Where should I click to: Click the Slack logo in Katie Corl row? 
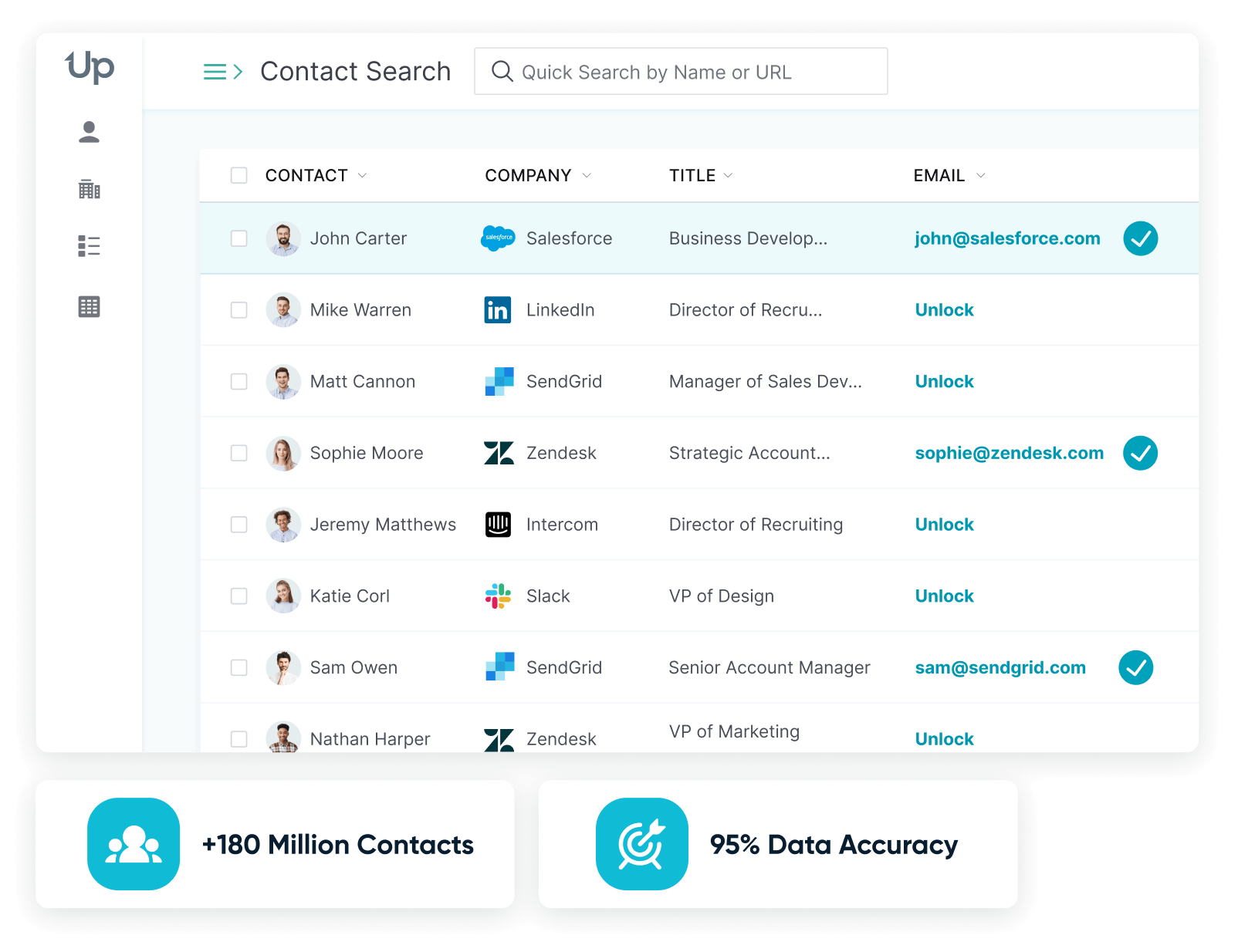[498, 596]
